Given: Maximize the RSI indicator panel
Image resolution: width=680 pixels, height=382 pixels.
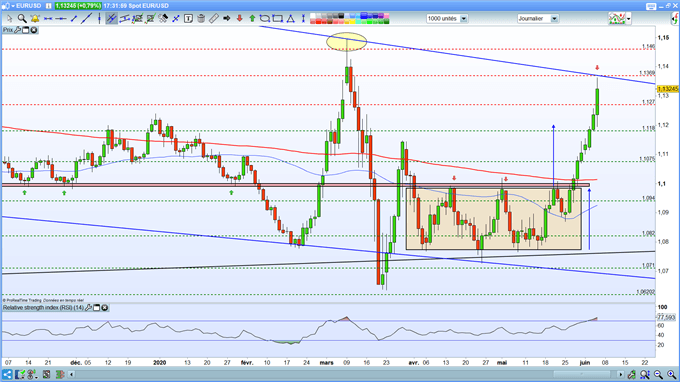Looking at the screenshot, I should (97, 307).
